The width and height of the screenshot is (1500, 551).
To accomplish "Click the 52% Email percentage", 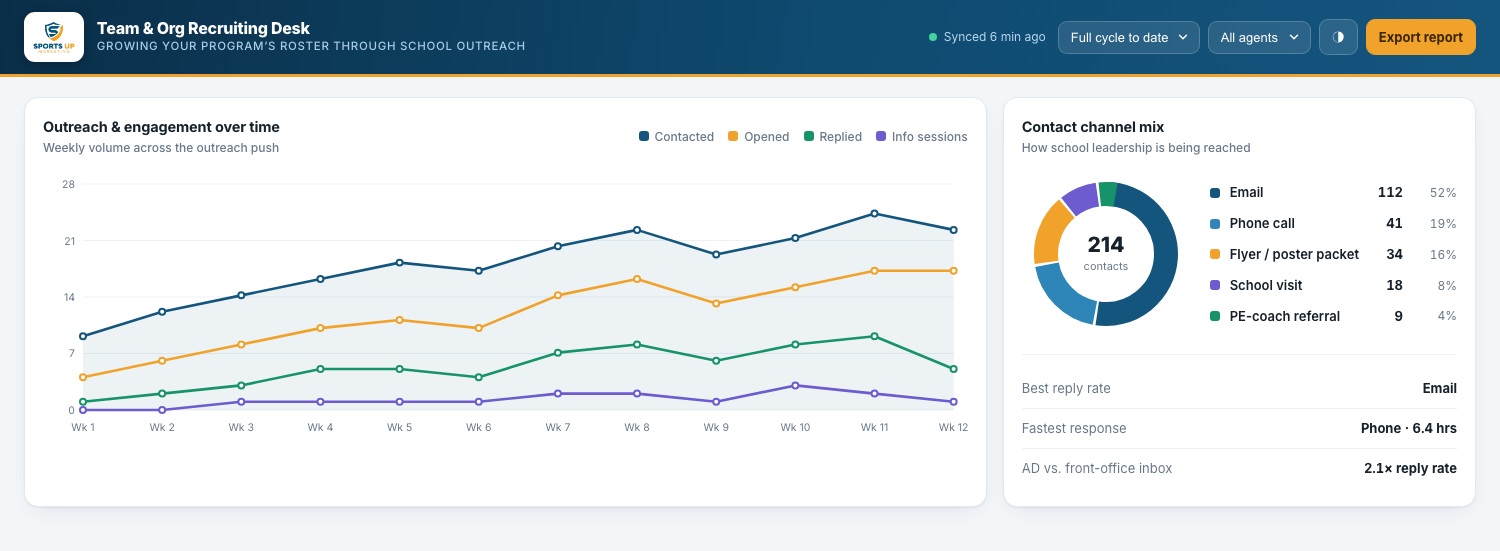I will point(1443,193).
